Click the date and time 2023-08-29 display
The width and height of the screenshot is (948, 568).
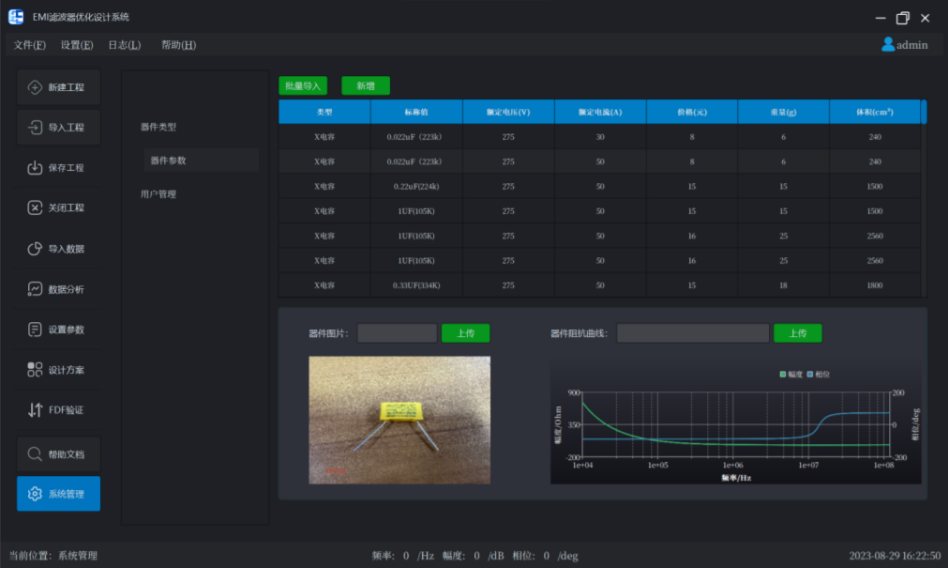(x=895, y=555)
